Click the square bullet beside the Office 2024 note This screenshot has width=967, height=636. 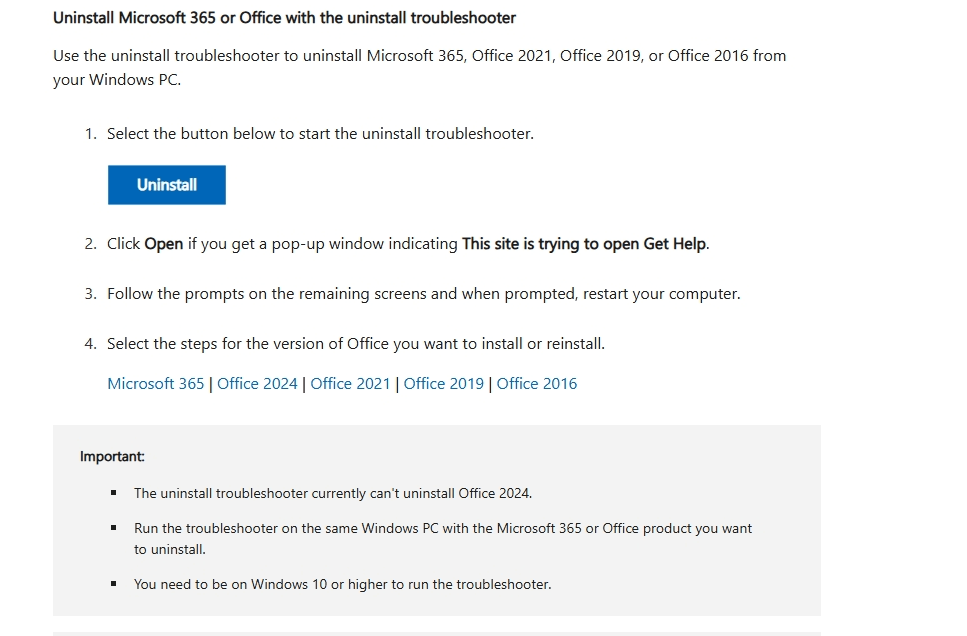pos(113,493)
